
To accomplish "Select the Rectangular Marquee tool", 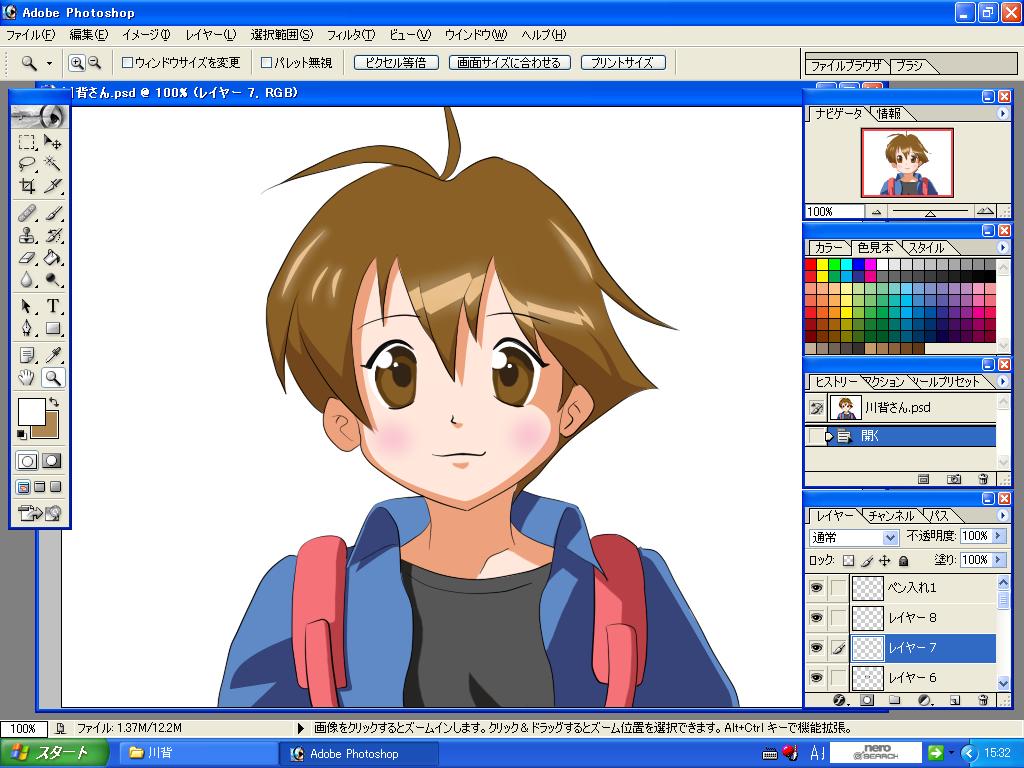I will tap(27, 142).
